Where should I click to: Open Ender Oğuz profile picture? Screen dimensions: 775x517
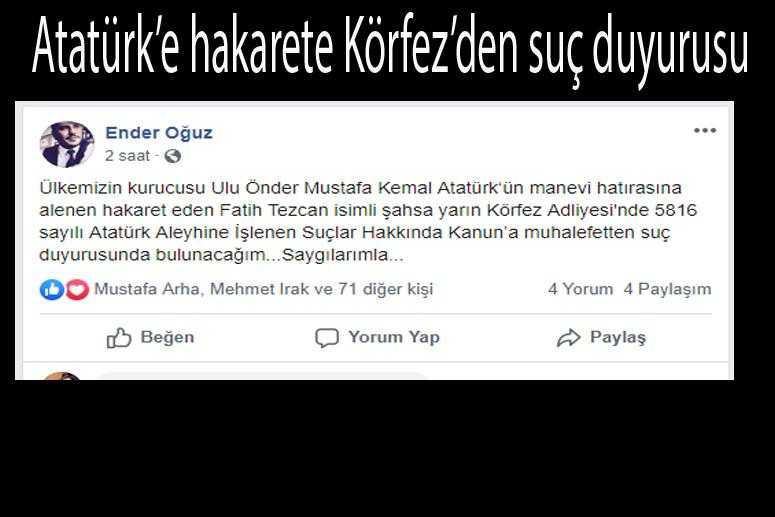pyautogui.click(x=67, y=144)
